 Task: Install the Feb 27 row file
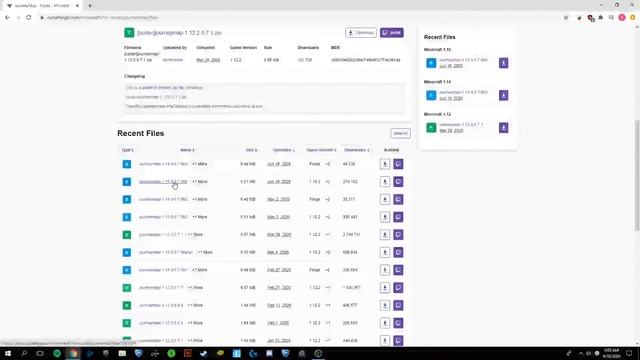(x=398, y=270)
